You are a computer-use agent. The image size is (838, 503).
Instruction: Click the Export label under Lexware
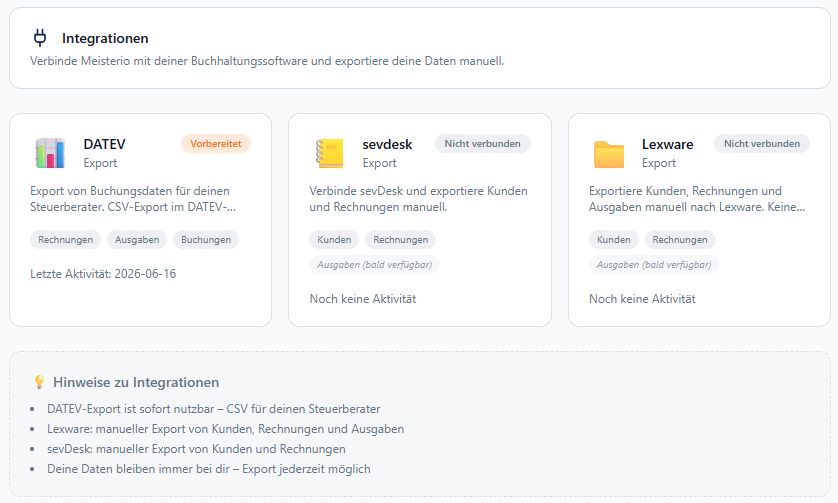pos(659,163)
